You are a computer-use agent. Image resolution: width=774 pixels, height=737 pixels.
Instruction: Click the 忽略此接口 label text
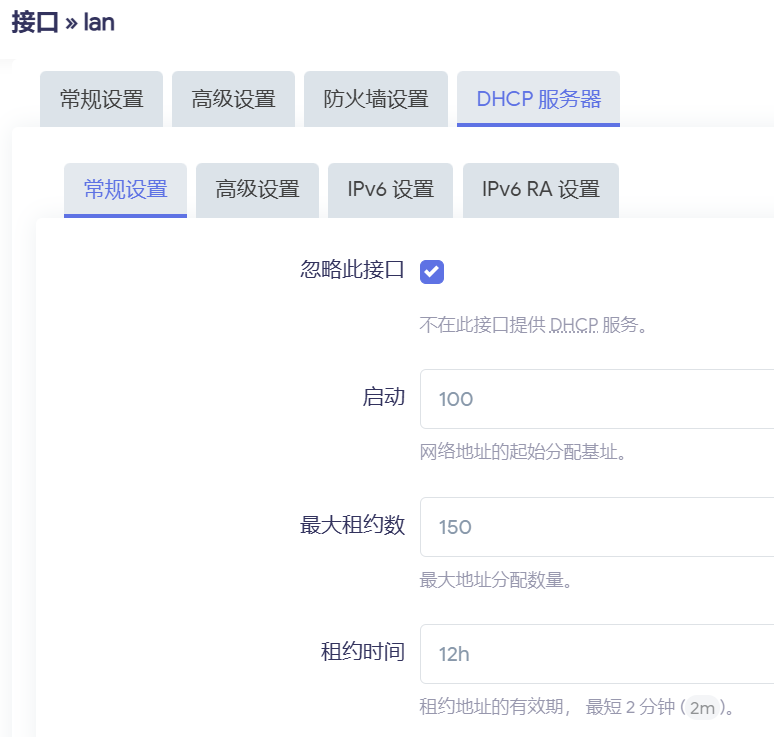coord(352,270)
